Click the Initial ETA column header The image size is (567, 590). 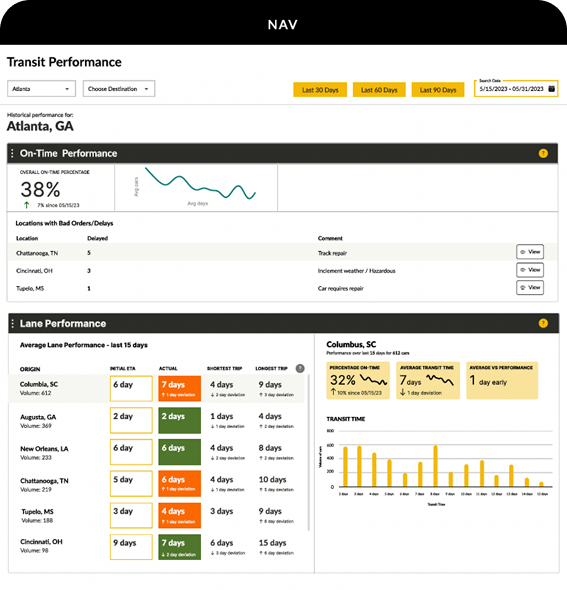tap(123, 368)
